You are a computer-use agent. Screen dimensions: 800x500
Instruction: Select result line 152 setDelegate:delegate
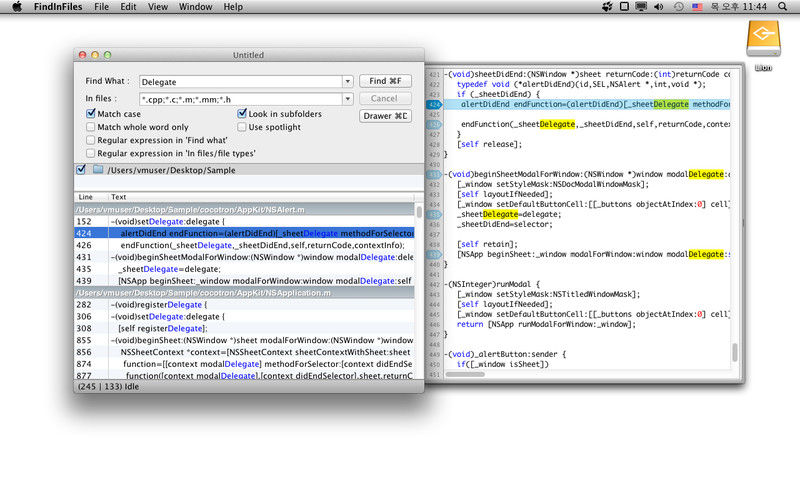click(244, 221)
